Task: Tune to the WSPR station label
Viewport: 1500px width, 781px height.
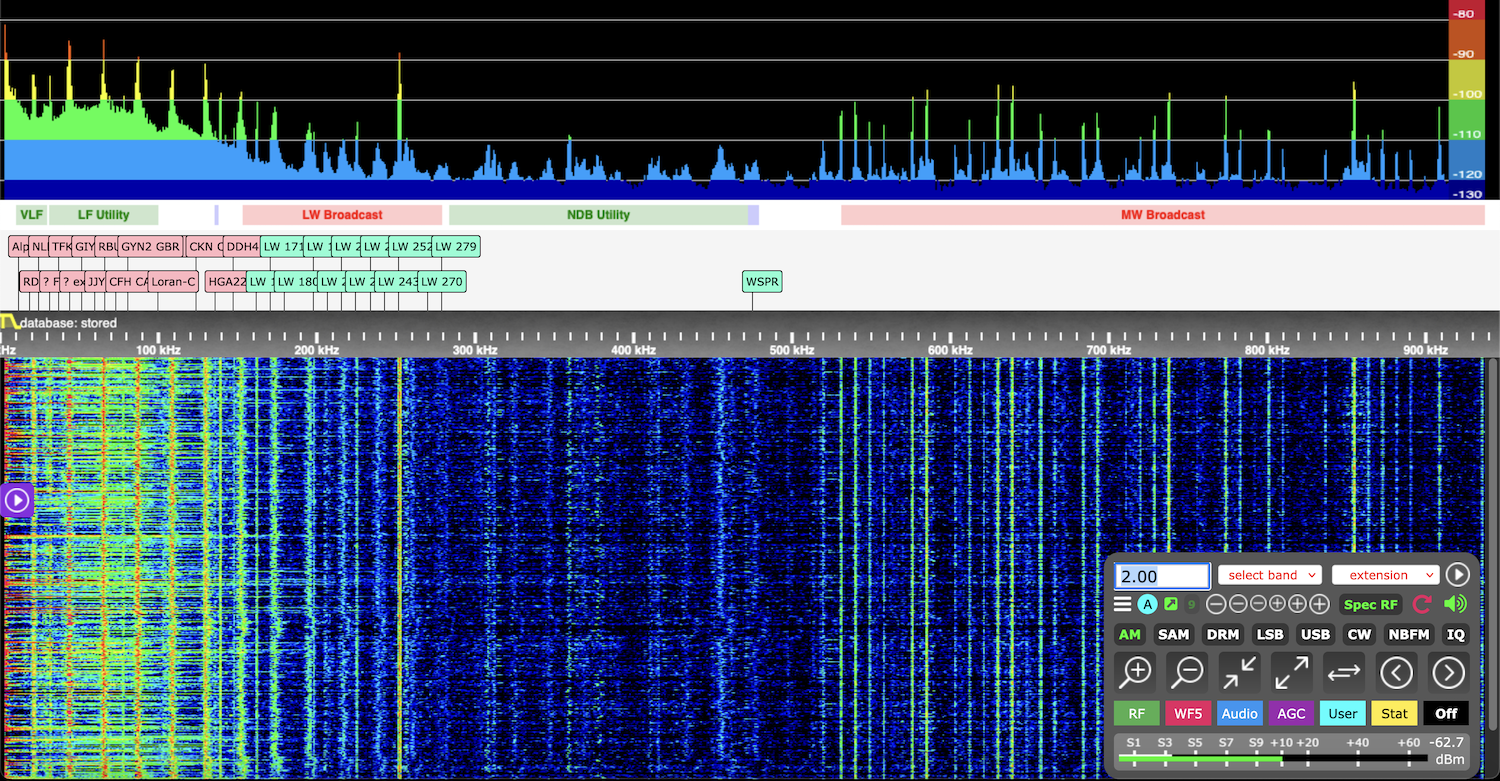Action: pyautogui.click(x=762, y=282)
